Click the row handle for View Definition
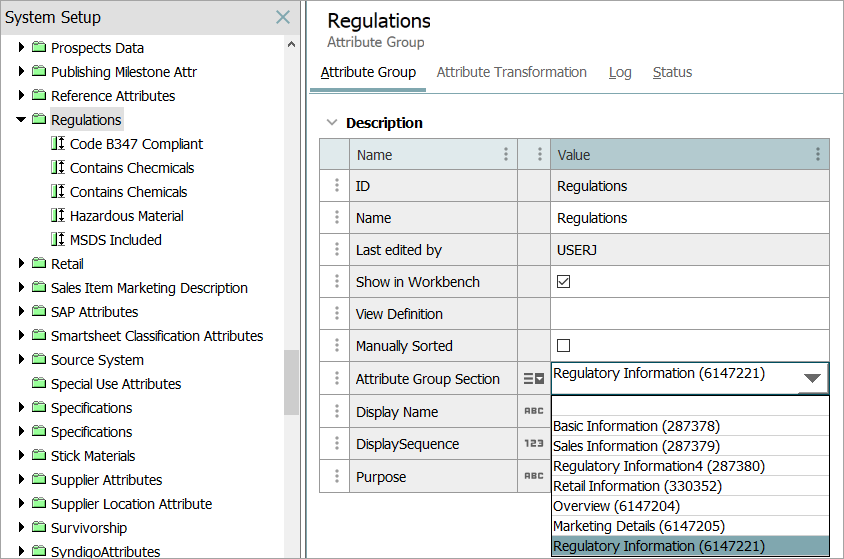The width and height of the screenshot is (844, 559). (x=337, y=313)
